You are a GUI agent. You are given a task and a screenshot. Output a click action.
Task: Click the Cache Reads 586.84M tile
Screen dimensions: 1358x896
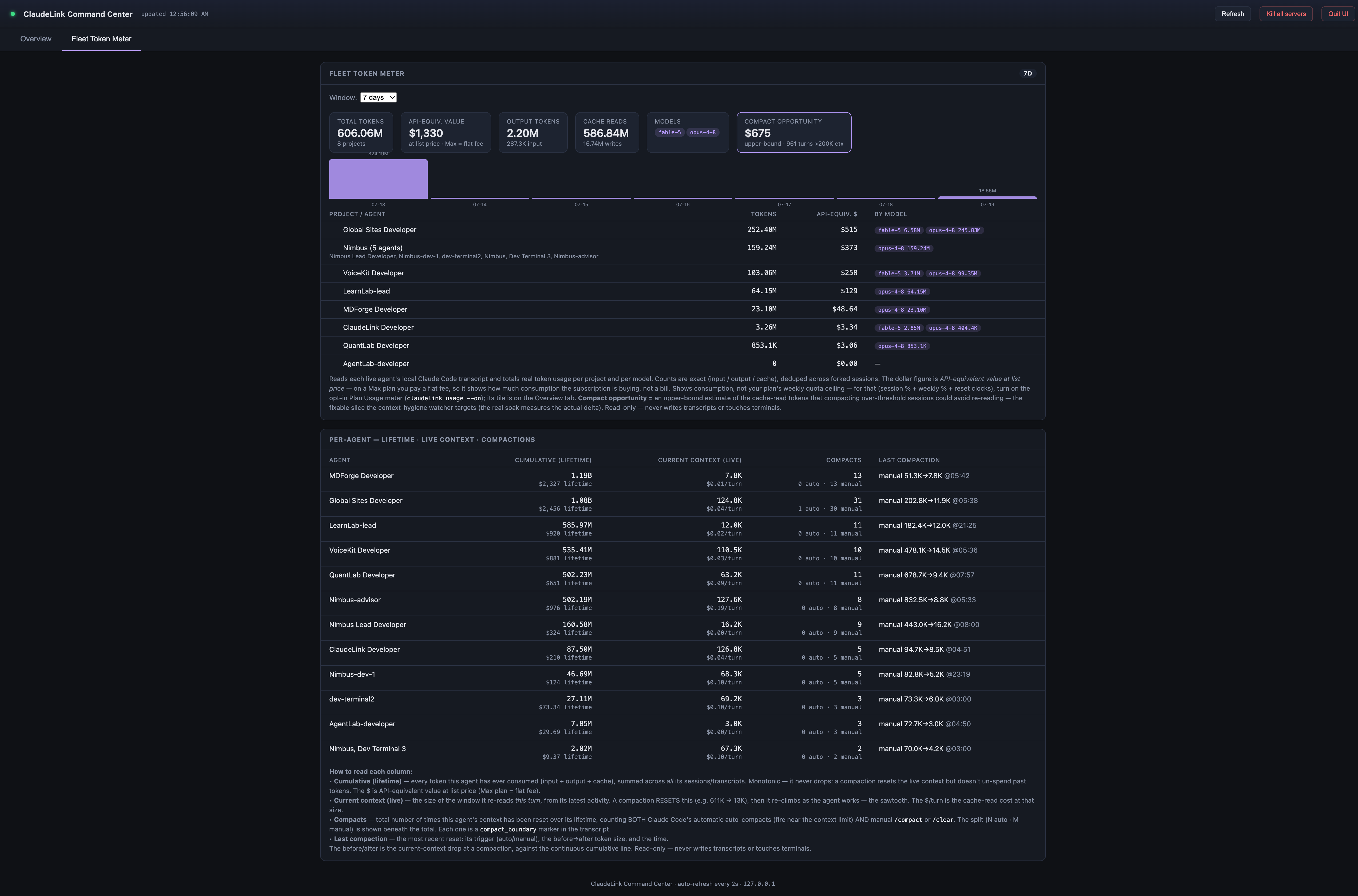pyautogui.click(x=606, y=133)
